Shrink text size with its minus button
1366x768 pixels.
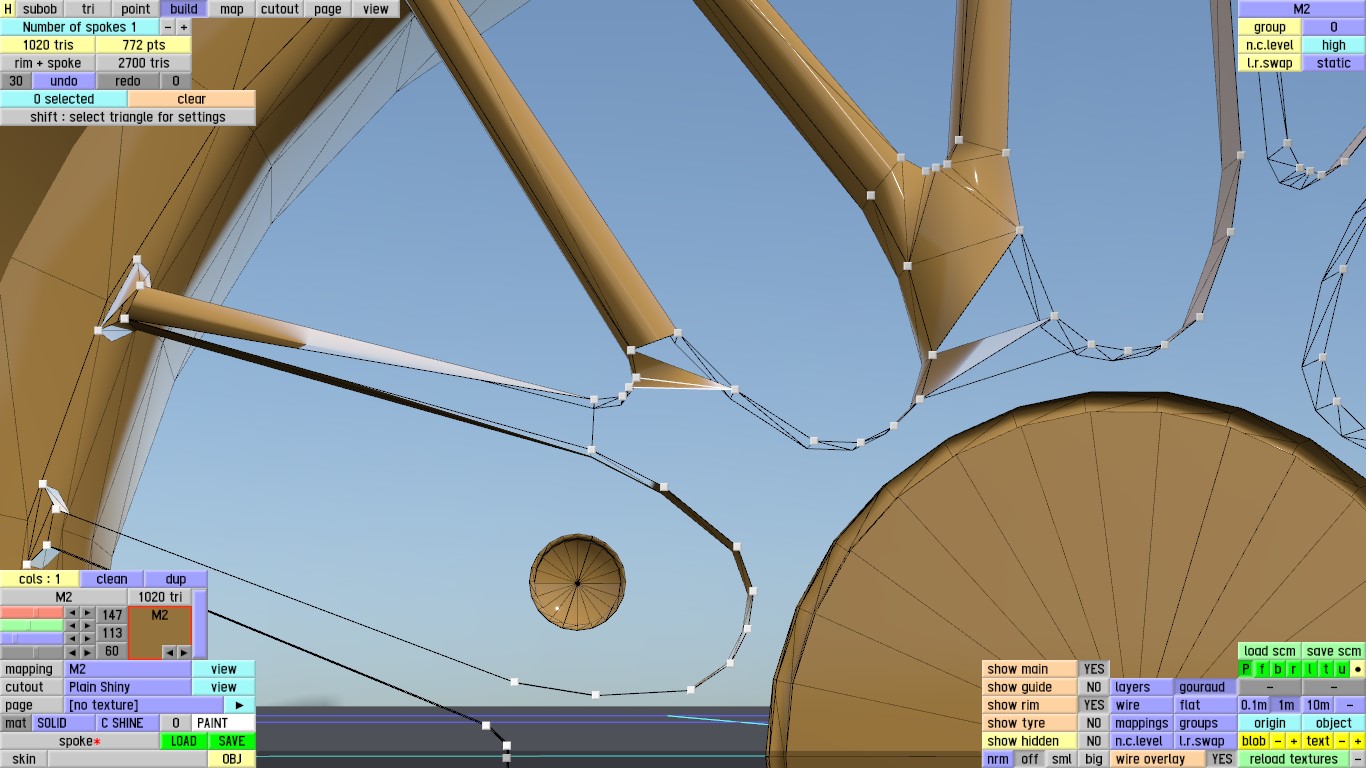coord(1342,741)
